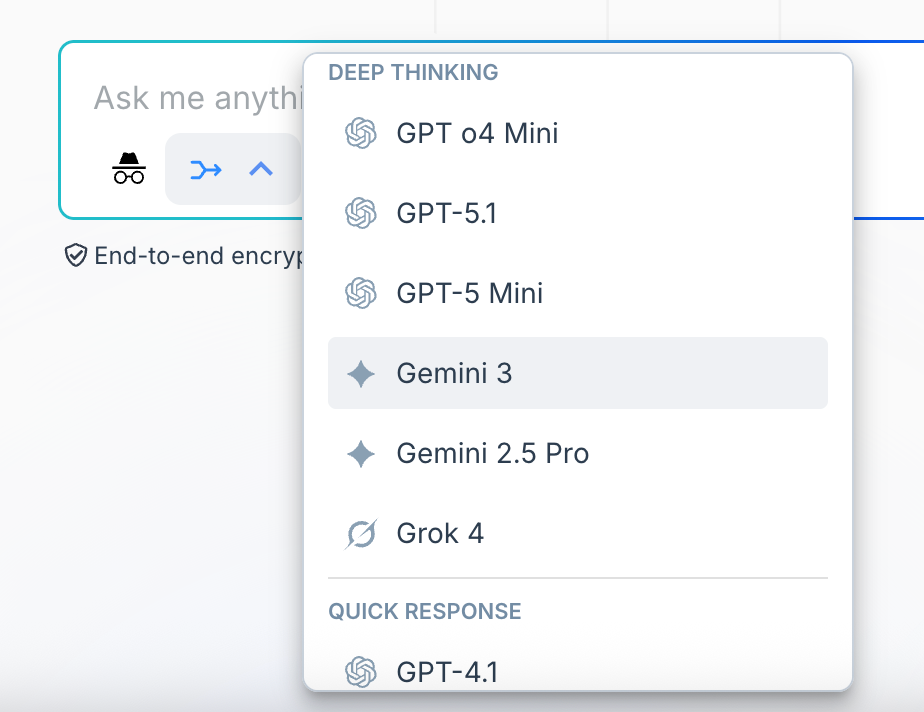Switch to Gemini 2.5 Pro
The height and width of the screenshot is (712, 924).
click(x=578, y=453)
